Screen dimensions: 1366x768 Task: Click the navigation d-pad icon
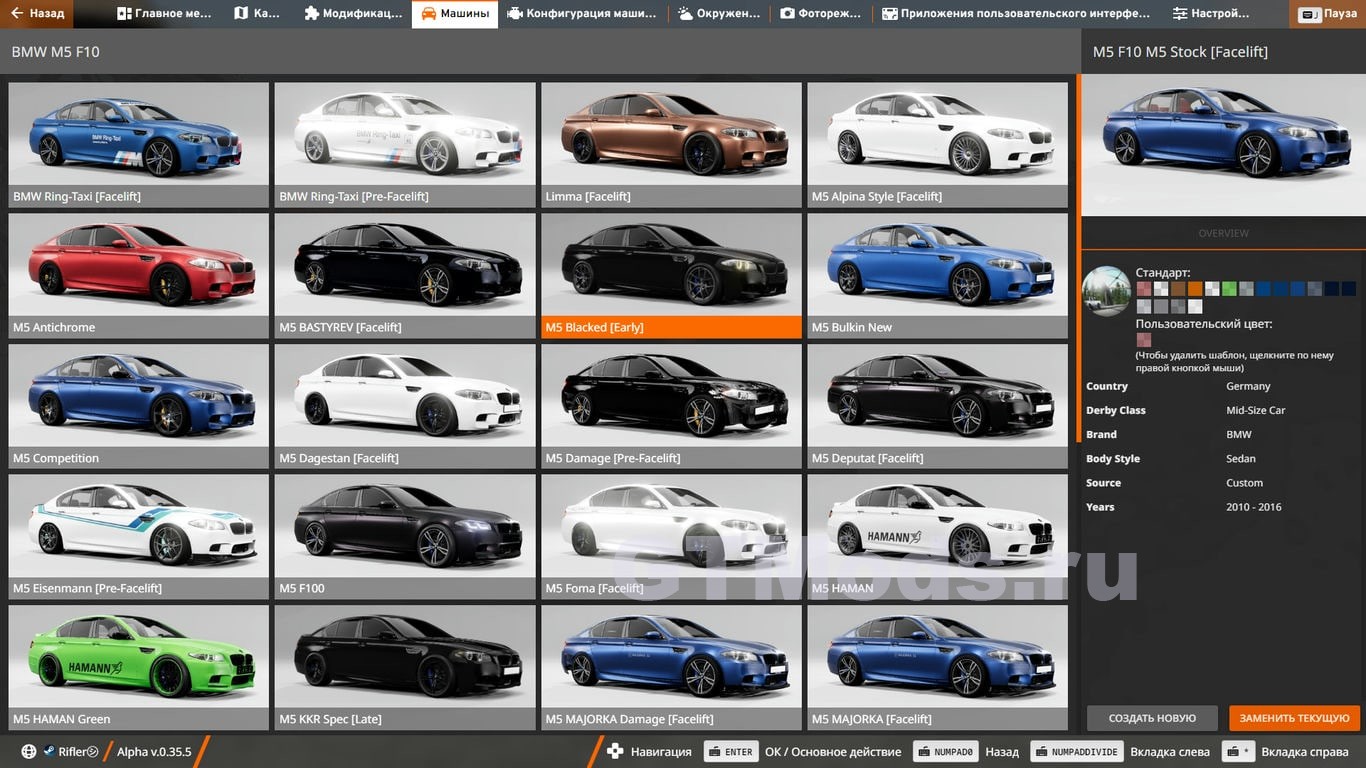tap(615, 752)
